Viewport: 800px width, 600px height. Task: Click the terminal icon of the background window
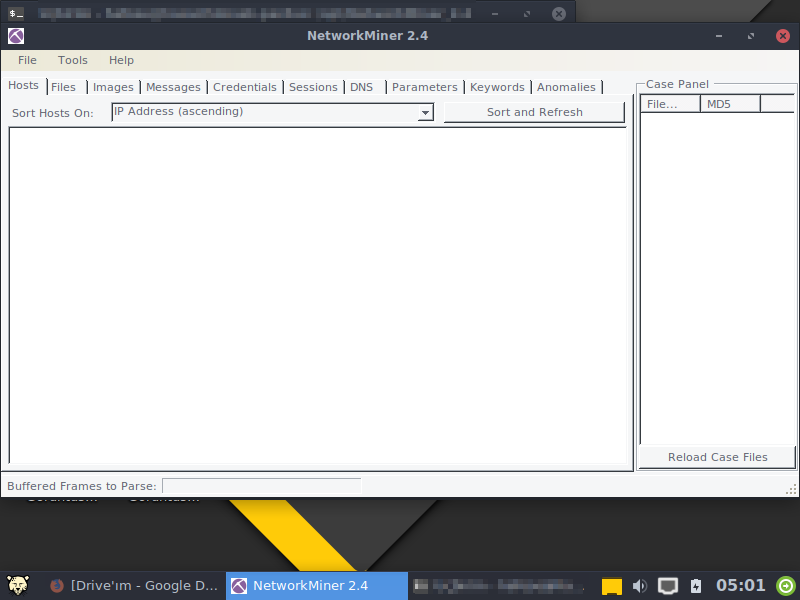click(x=16, y=13)
